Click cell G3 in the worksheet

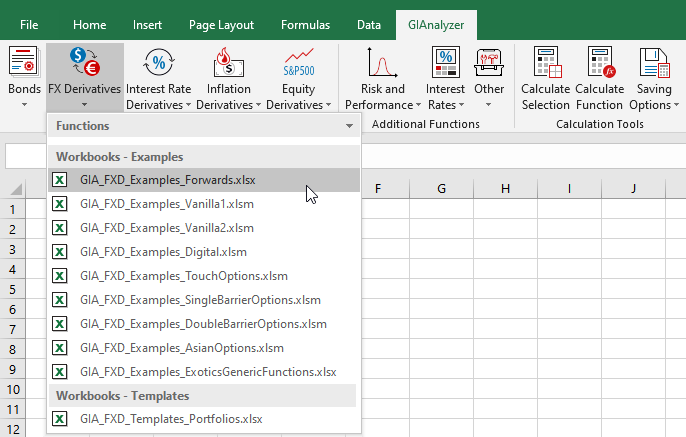(x=441, y=249)
